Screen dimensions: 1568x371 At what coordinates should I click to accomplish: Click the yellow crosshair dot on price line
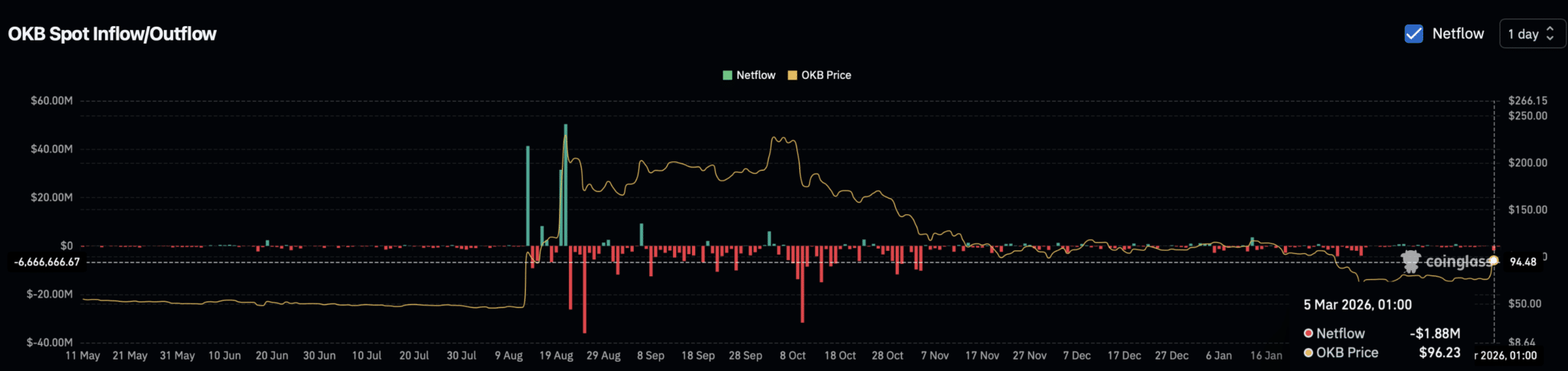1493,261
